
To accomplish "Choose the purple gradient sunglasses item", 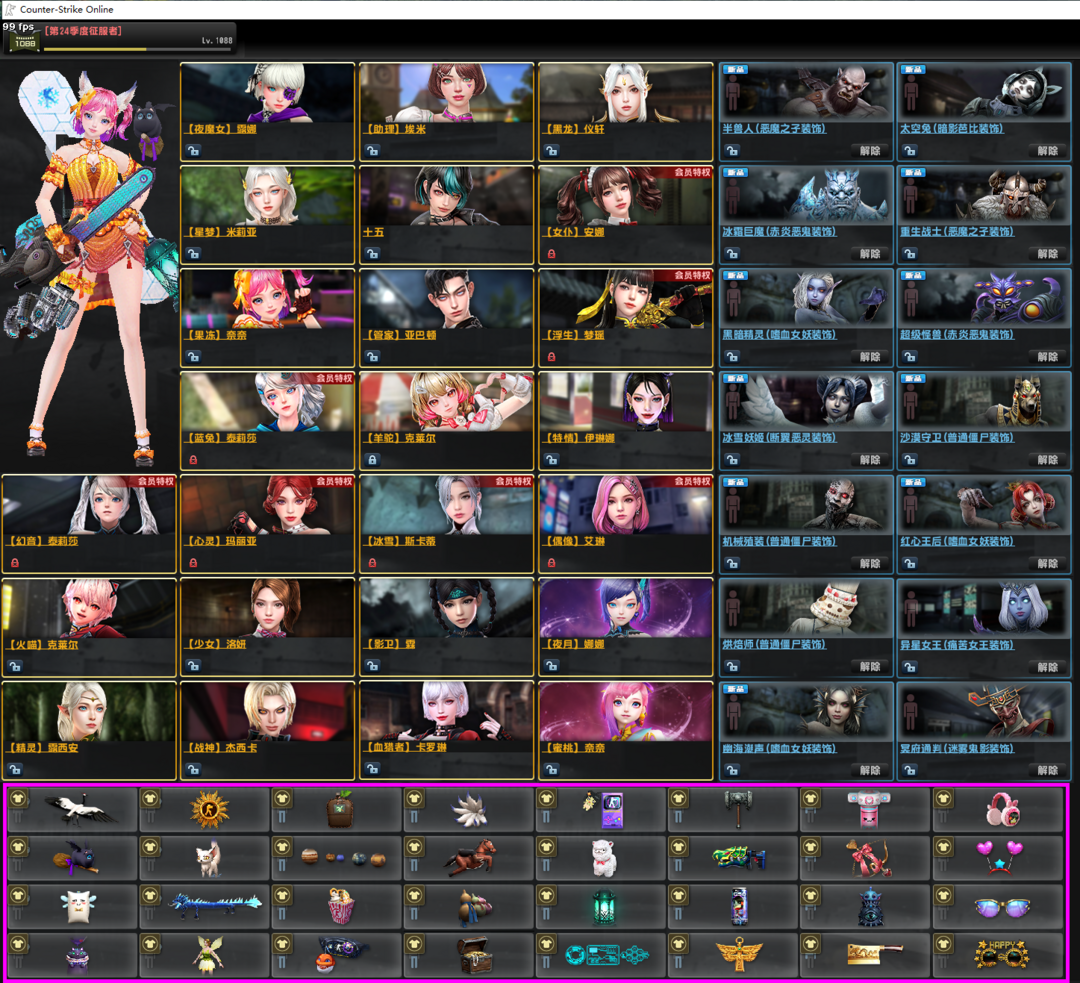I will [1003, 908].
